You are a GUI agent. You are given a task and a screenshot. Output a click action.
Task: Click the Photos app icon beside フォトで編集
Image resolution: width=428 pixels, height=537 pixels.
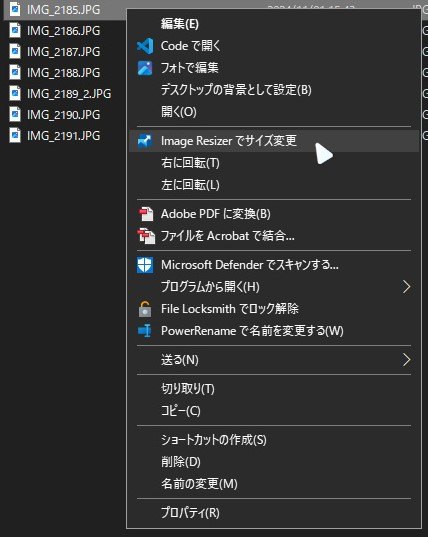coord(145,68)
